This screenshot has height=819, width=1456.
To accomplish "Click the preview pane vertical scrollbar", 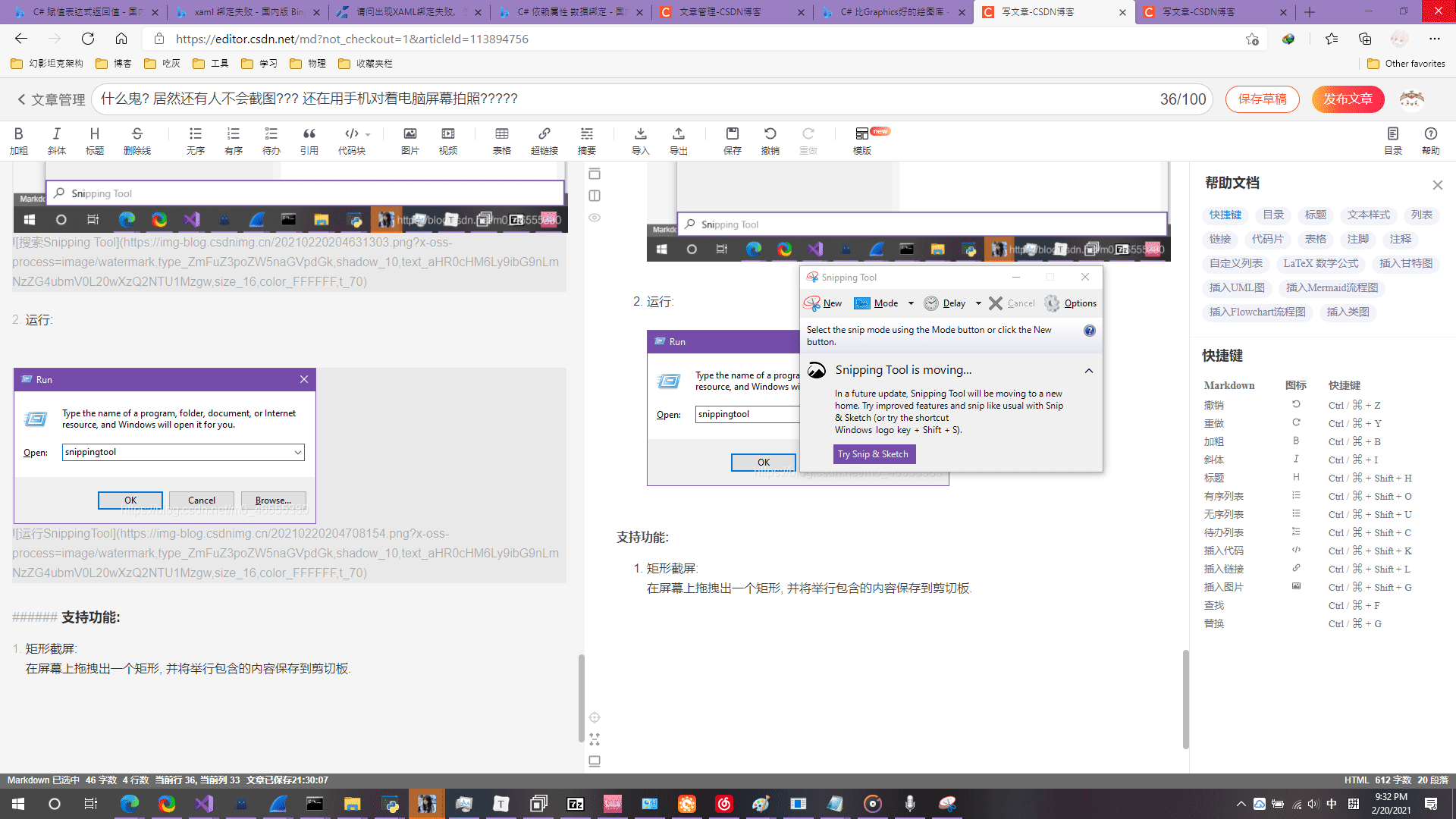I will coord(1185,698).
